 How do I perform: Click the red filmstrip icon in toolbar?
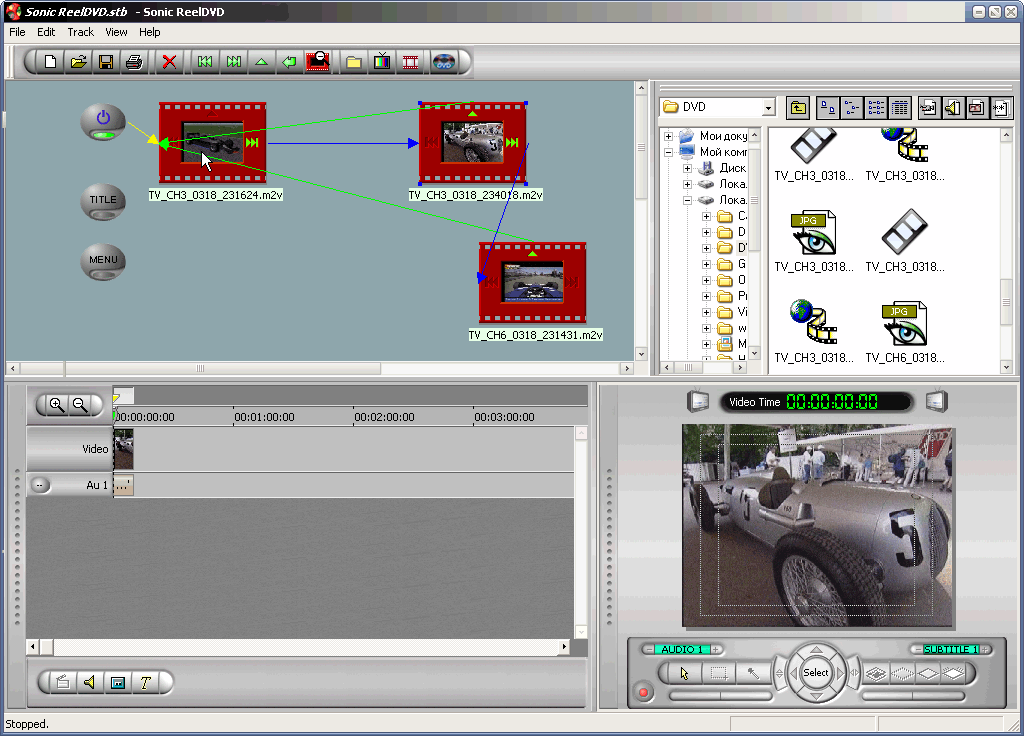[x=411, y=62]
